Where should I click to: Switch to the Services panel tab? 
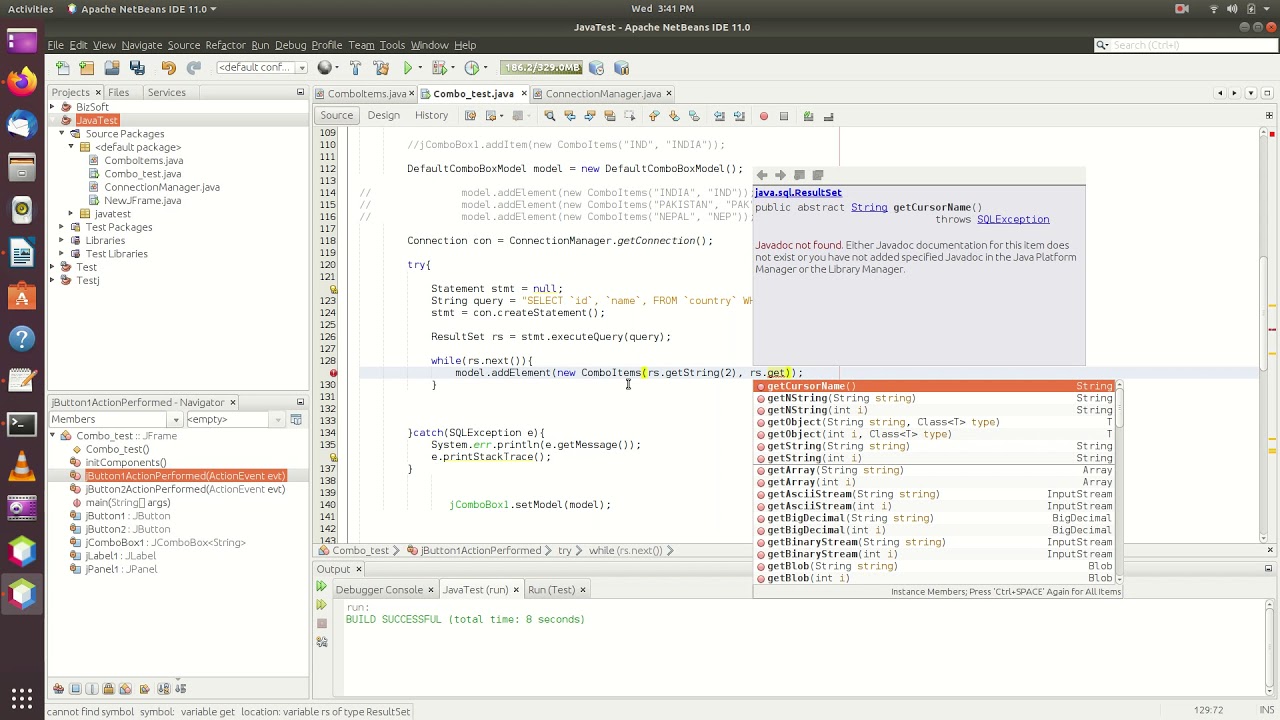coord(166,92)
